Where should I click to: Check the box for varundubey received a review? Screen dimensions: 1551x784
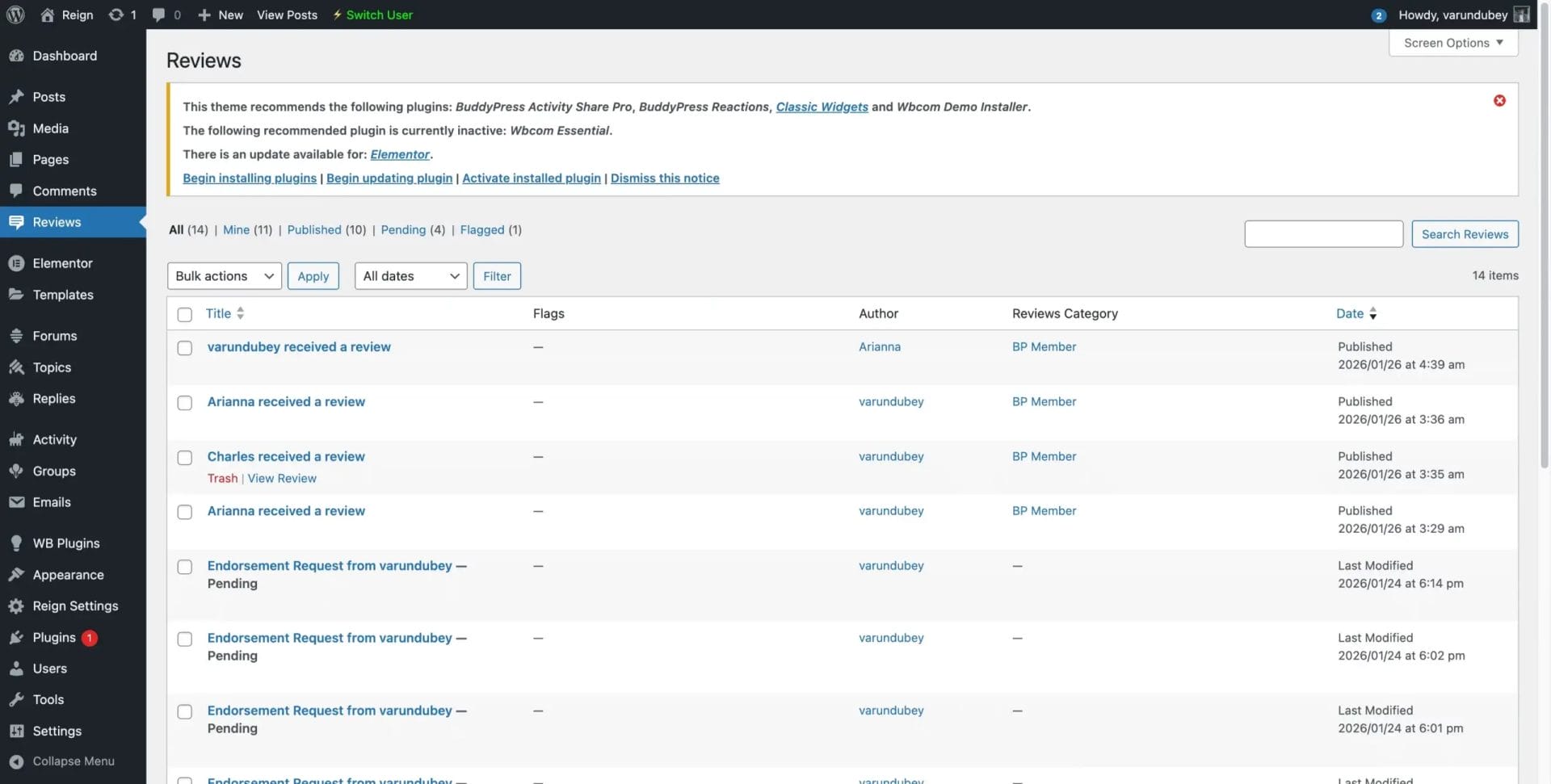tap(184, 348)
